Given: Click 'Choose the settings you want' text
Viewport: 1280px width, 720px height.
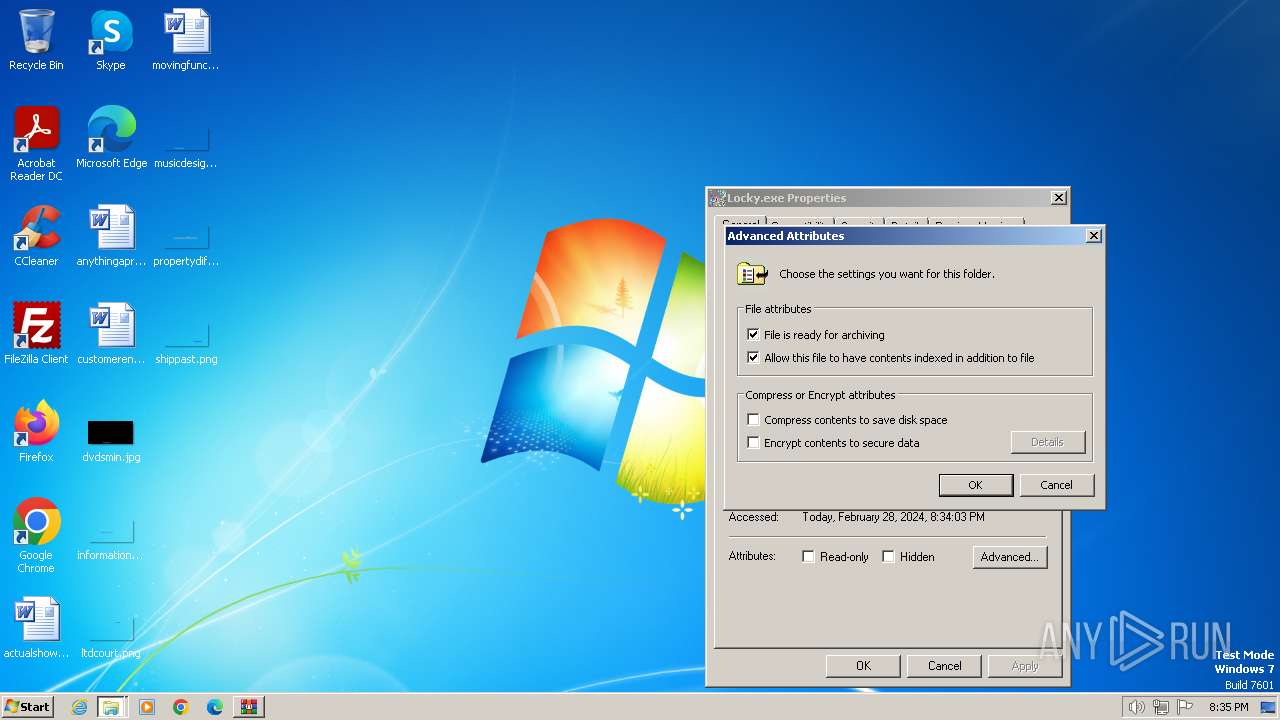Looking at the screenshot, I should pos(887,274).
